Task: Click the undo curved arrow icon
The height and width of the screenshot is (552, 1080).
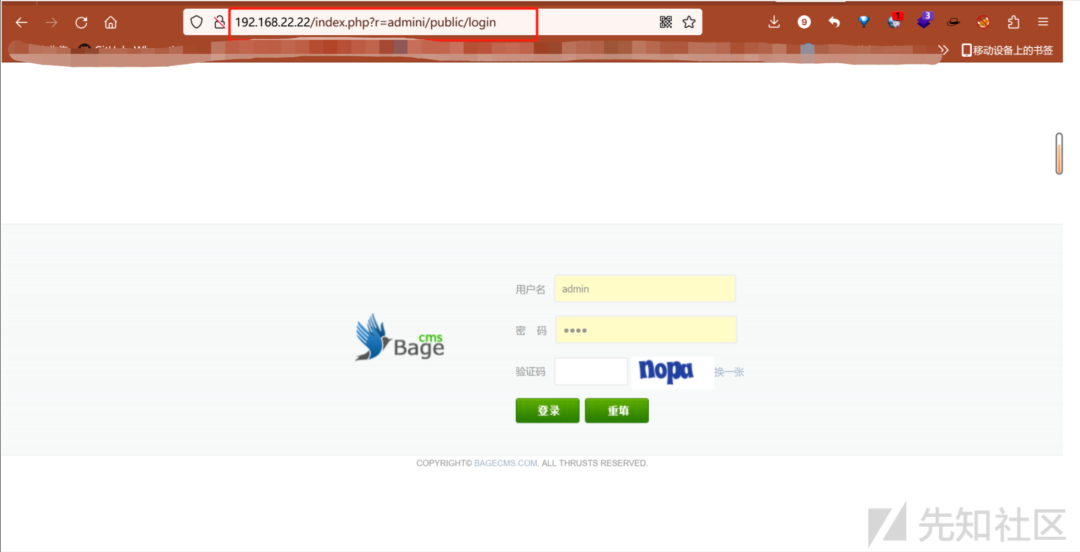Action: (834, 22)
